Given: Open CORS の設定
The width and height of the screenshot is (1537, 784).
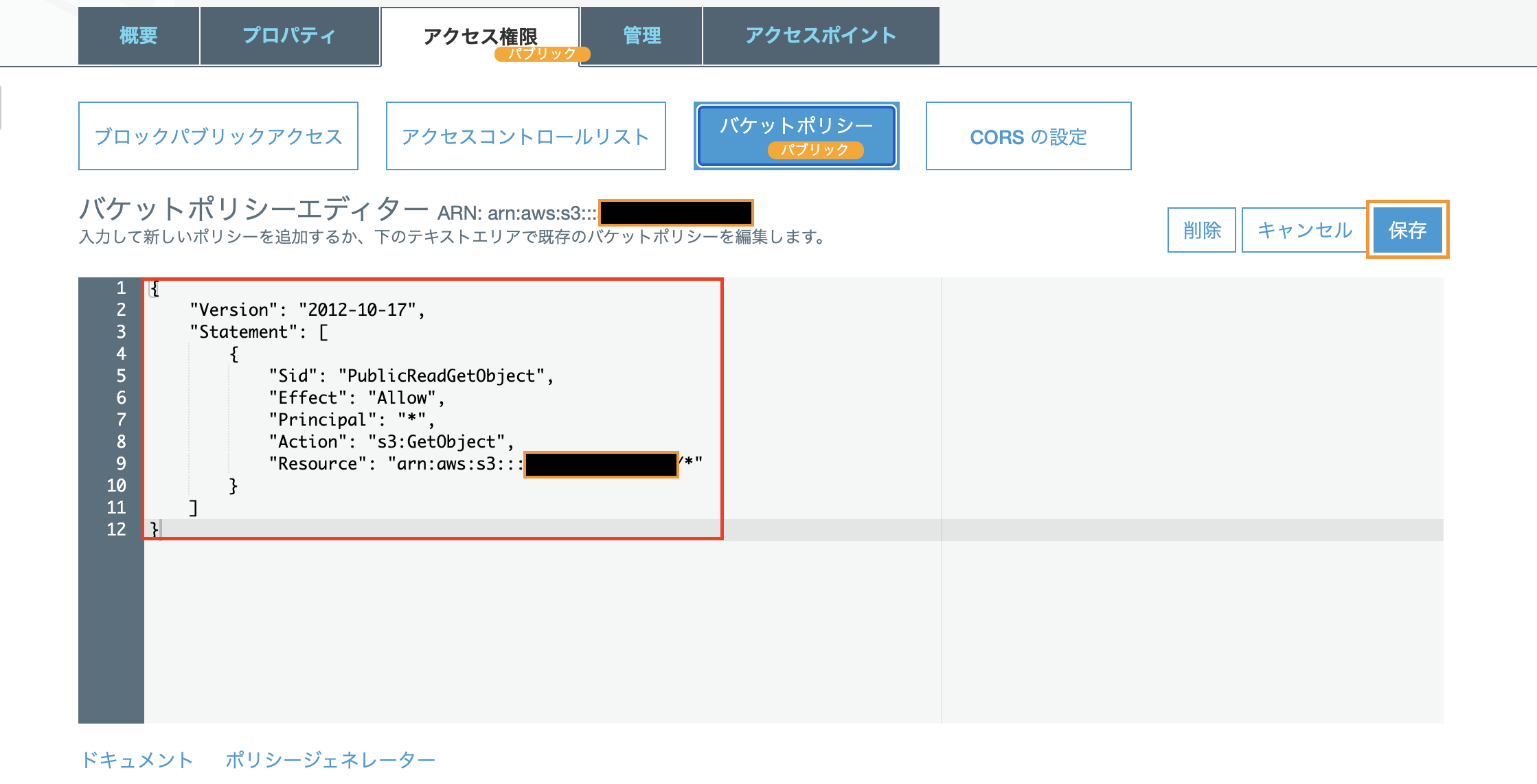Looking at the screenshot, I should coord(1028,136).
